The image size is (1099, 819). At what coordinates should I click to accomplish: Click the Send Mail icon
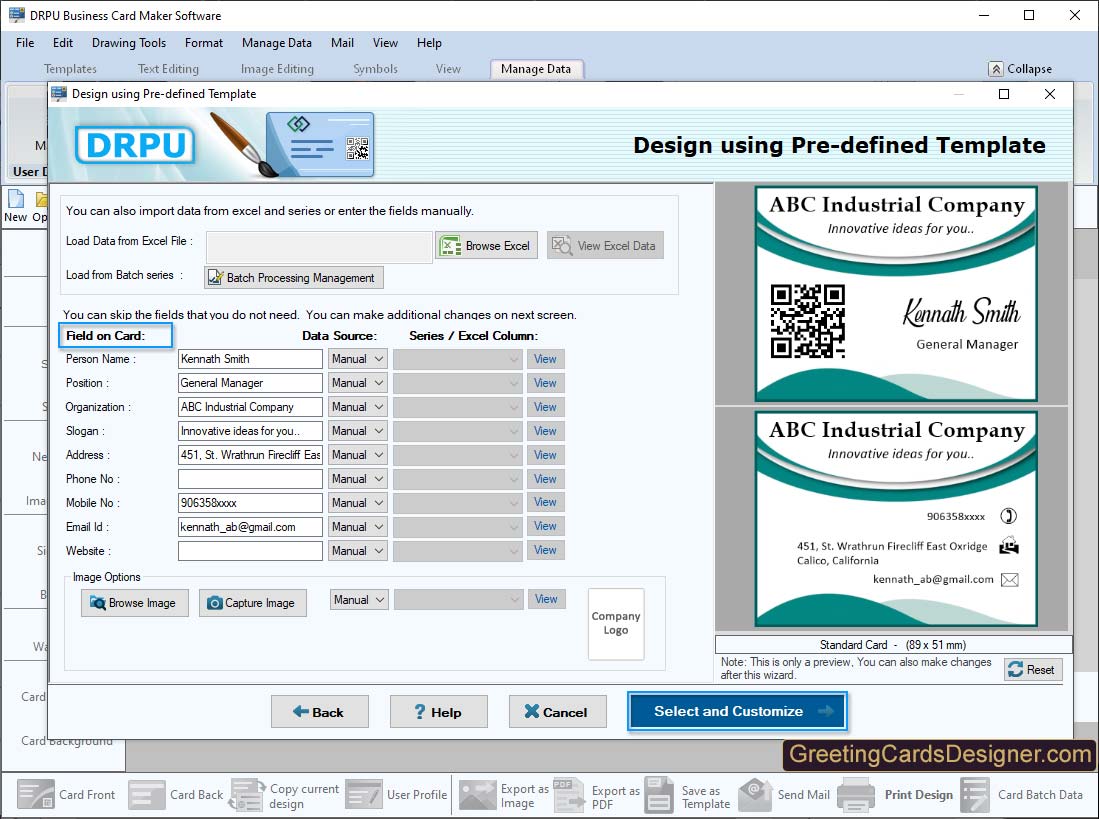(x=756, y=794)
